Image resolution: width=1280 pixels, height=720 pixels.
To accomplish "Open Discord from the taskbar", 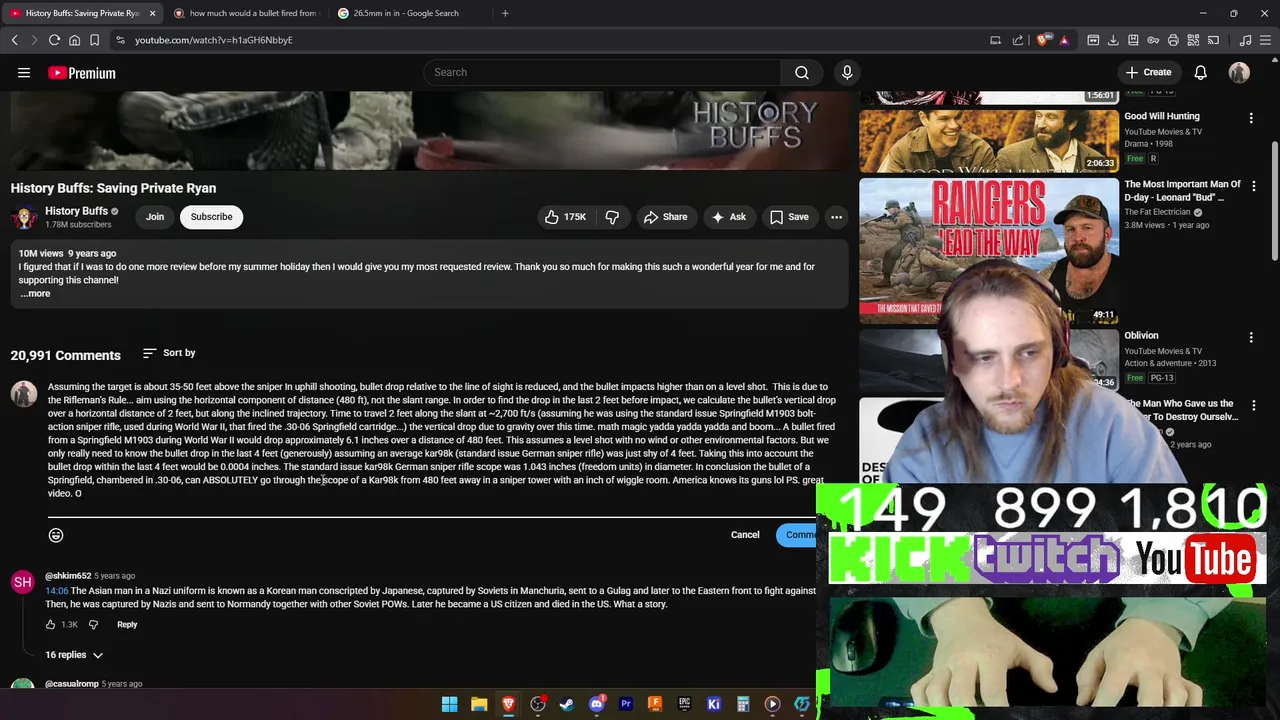I will [597, 704].
